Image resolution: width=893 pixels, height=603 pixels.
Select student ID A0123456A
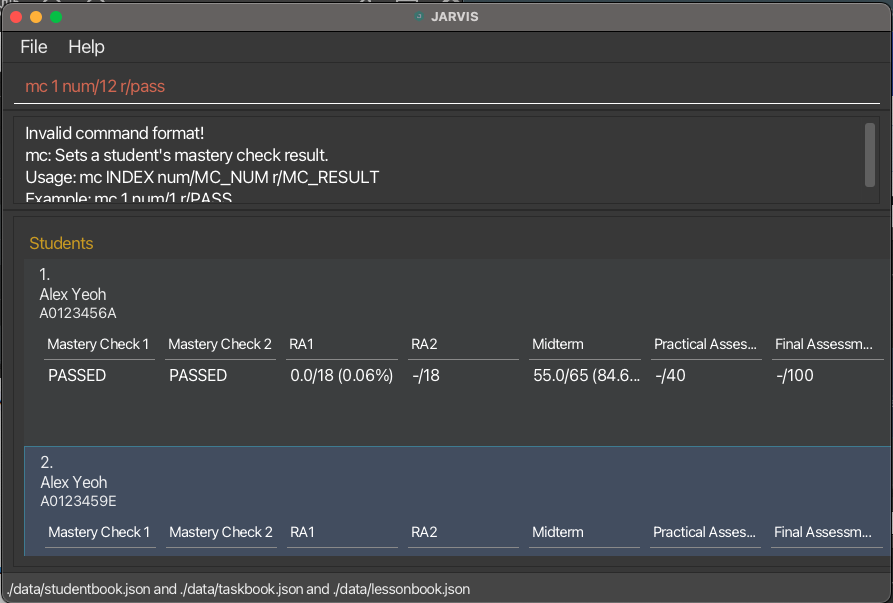pyautogui.click(x=78, y=313)
